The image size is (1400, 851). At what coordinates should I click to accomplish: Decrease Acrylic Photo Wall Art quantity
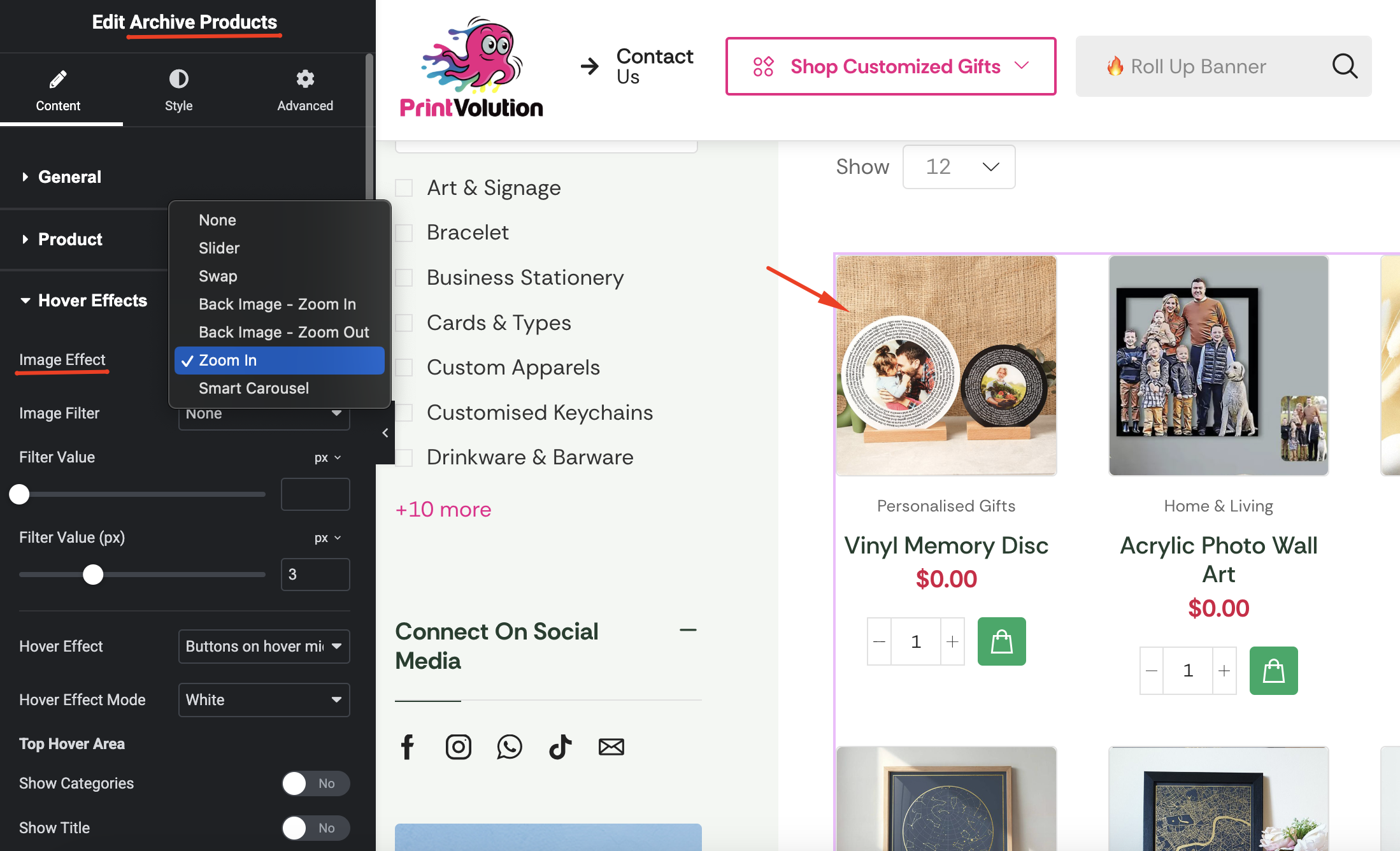pos(1152,671)
